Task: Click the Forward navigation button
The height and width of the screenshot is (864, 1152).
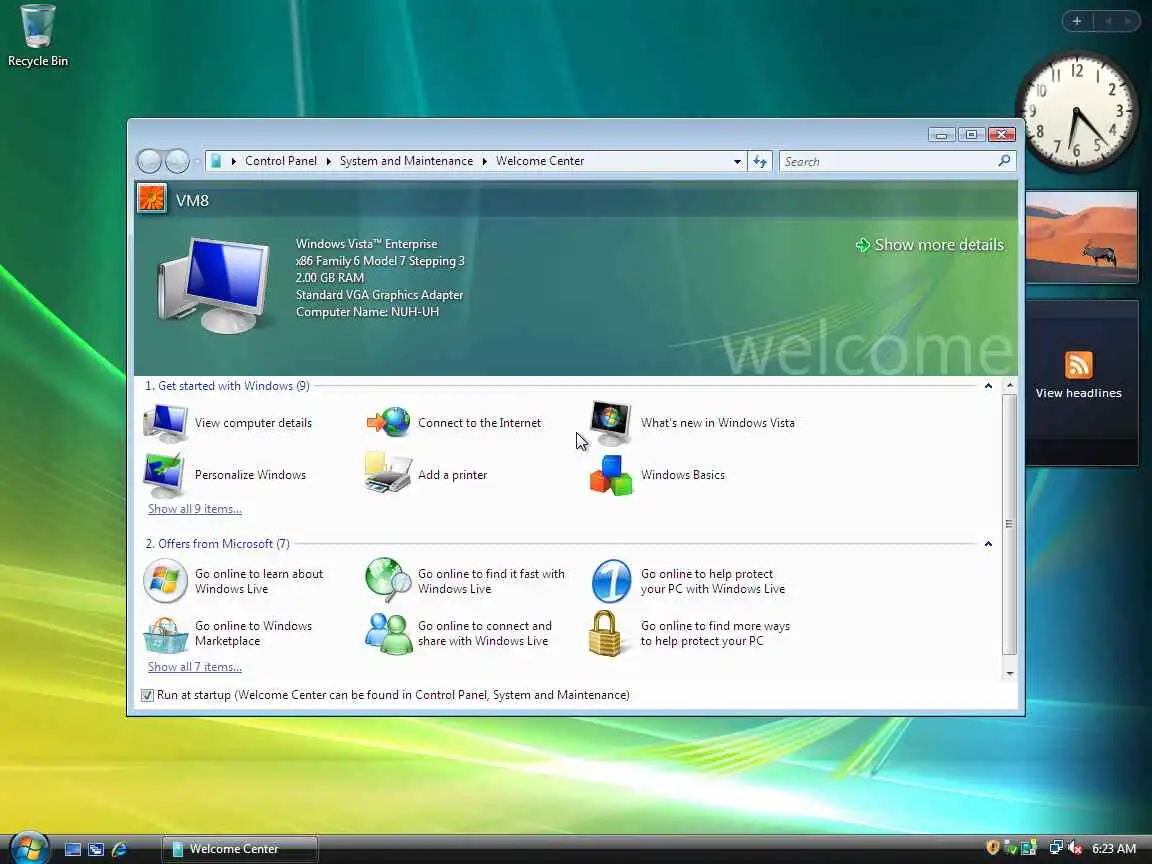Action: point(177,160)
